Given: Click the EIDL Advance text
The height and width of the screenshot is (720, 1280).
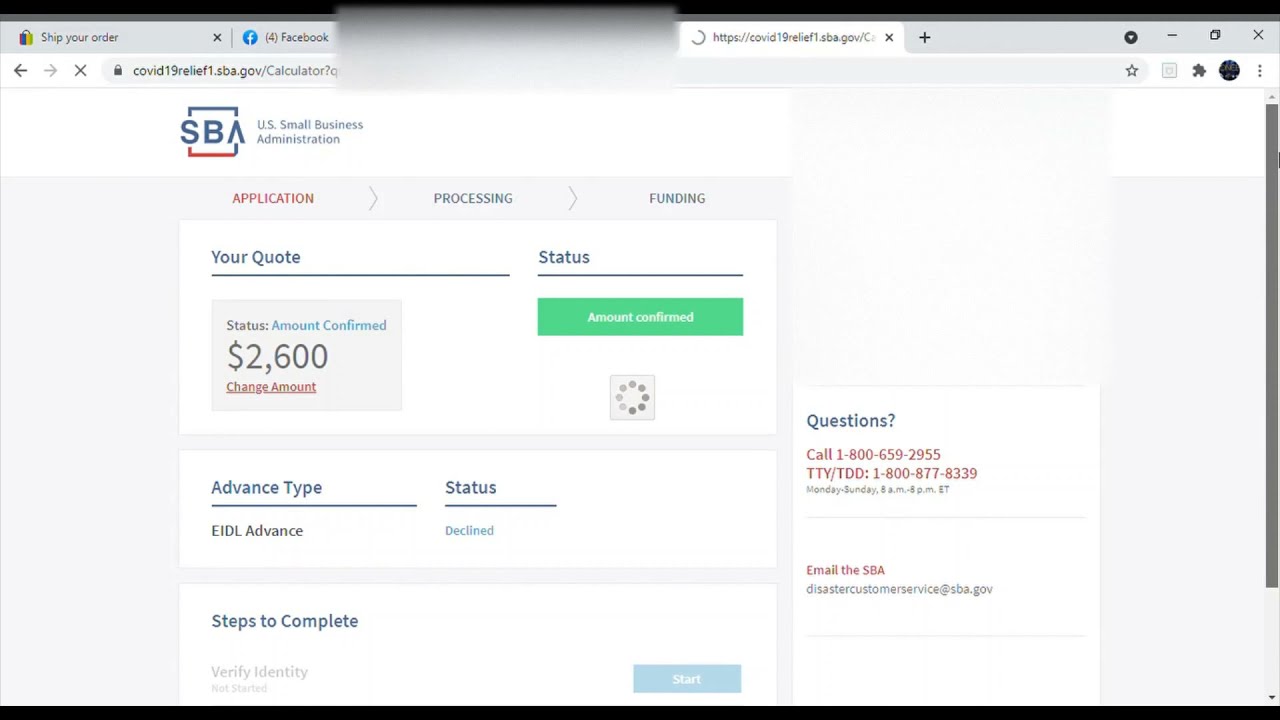Looking at the screenshot, I should [x=257, y=530].
